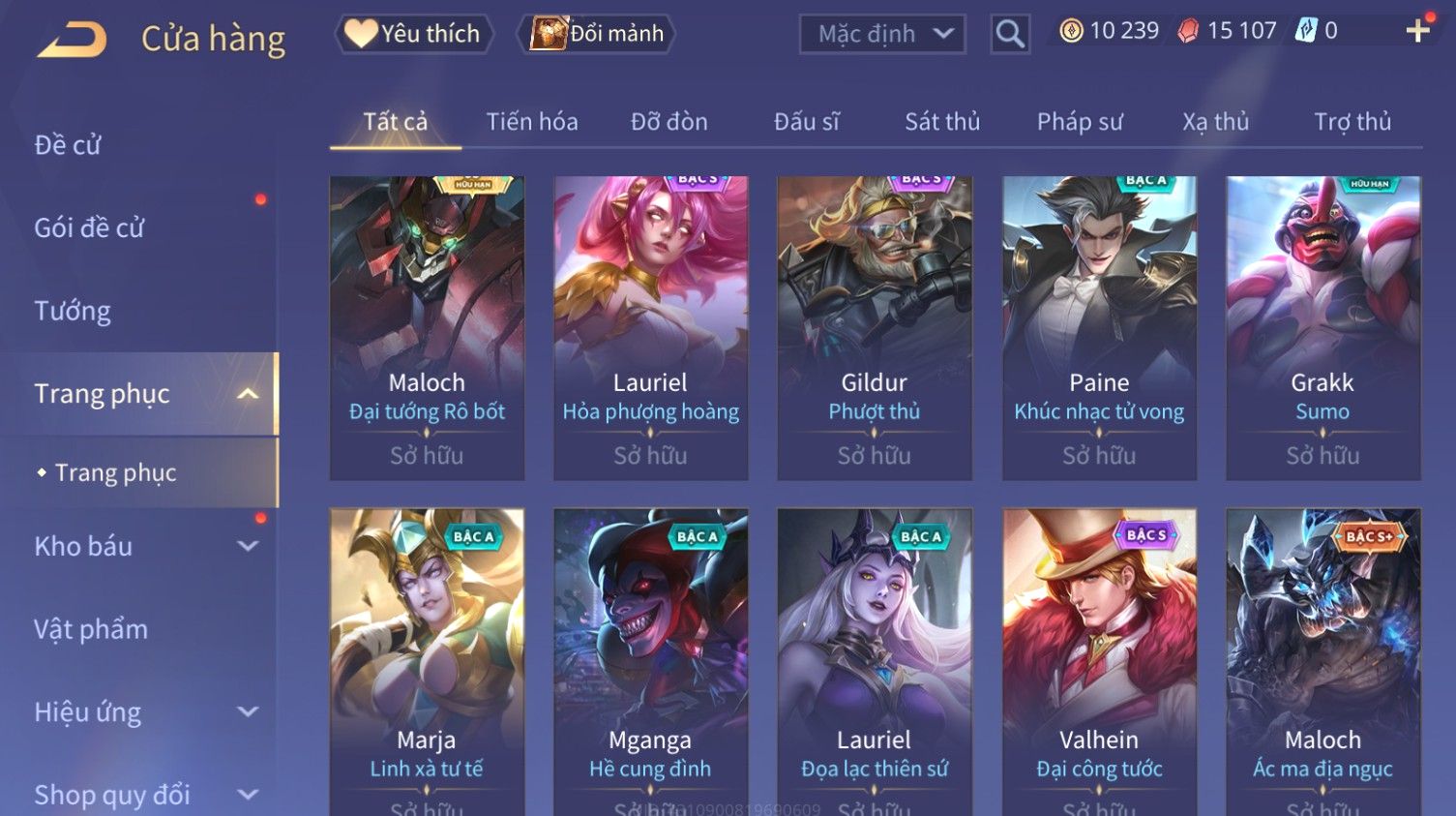1456x816 pixels.
Task: Select Lauriel Hỏa phượng hoàng skin card
Action: click(651, 328)
